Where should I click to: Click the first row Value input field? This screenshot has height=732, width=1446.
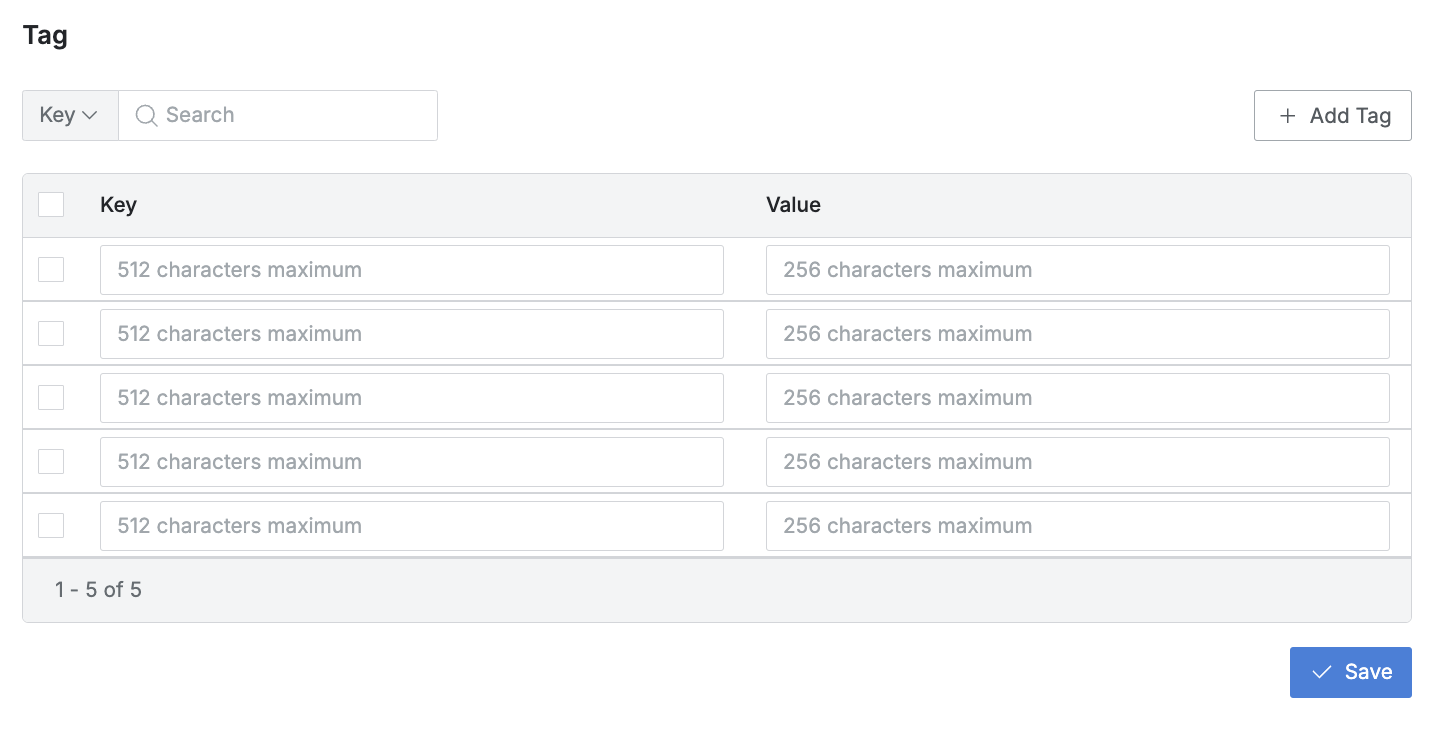pos(1077,270)
